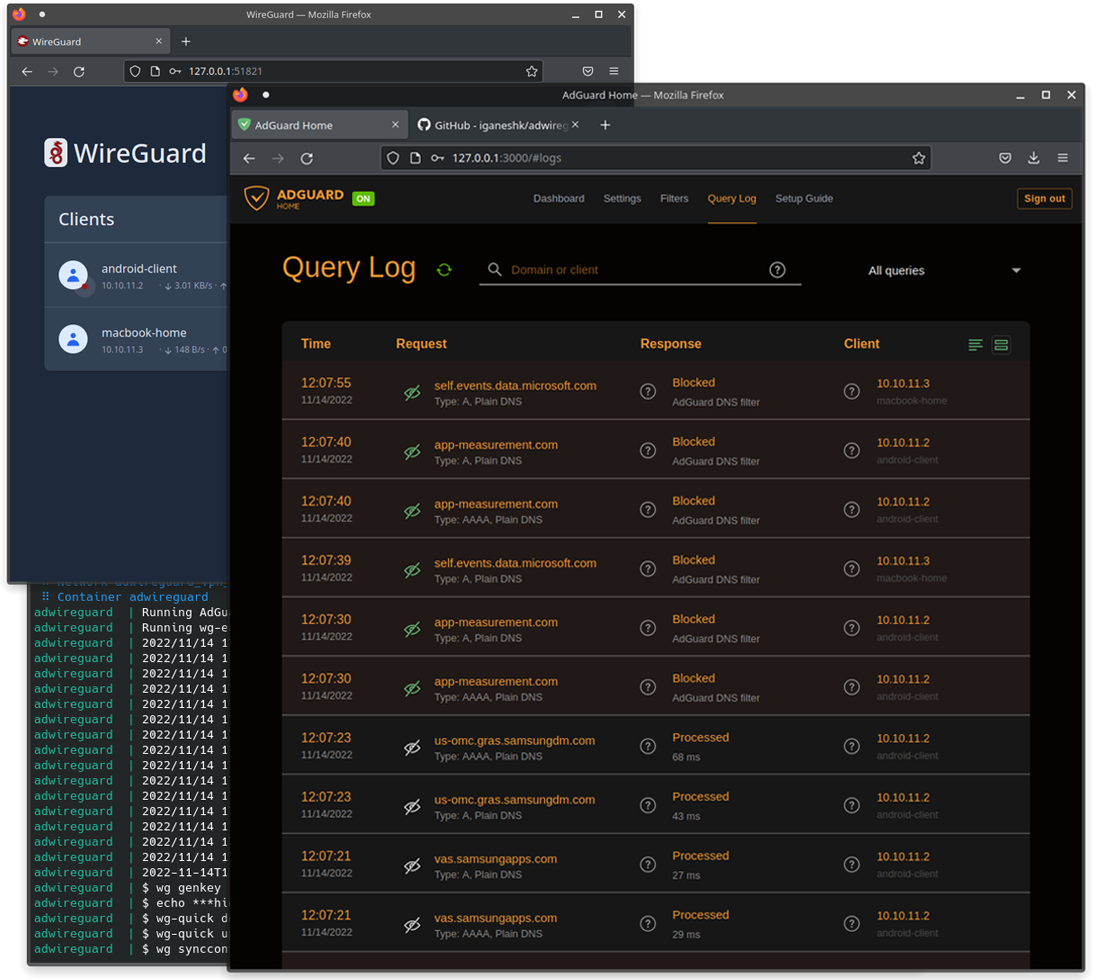1098x980 pixels.
Task: Open Pocket icon in AdGuard Firefox window
Action: coord(1005,158)
